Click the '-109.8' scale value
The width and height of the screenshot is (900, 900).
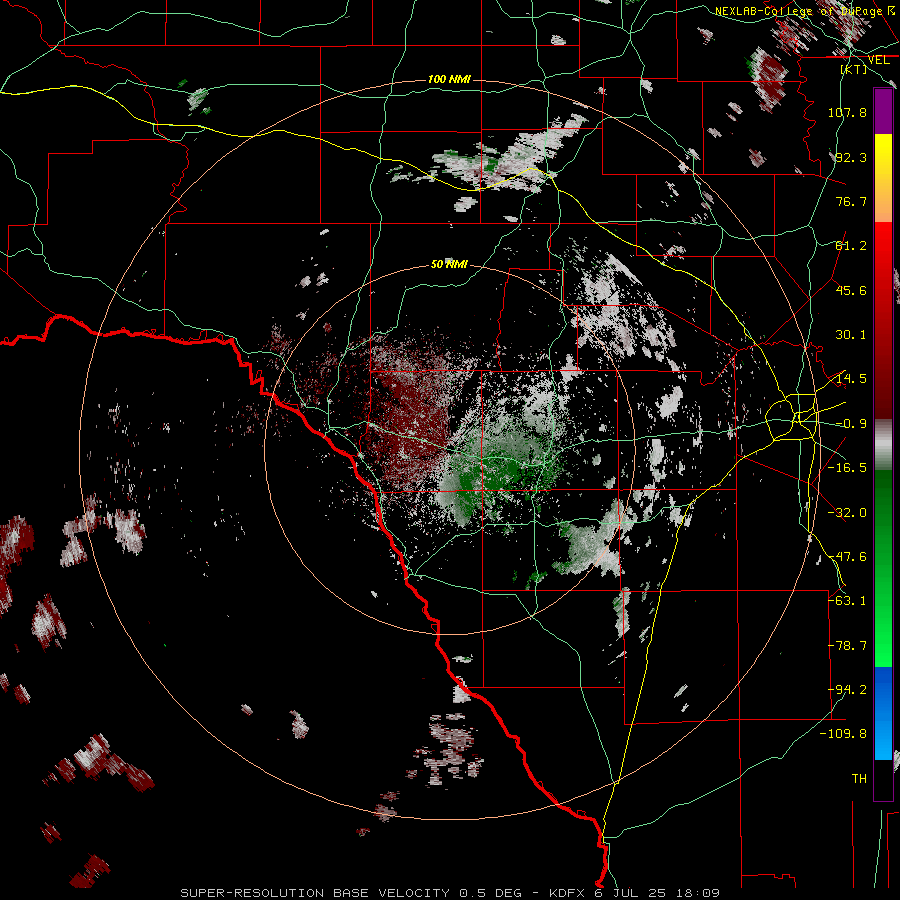point(844,734)
